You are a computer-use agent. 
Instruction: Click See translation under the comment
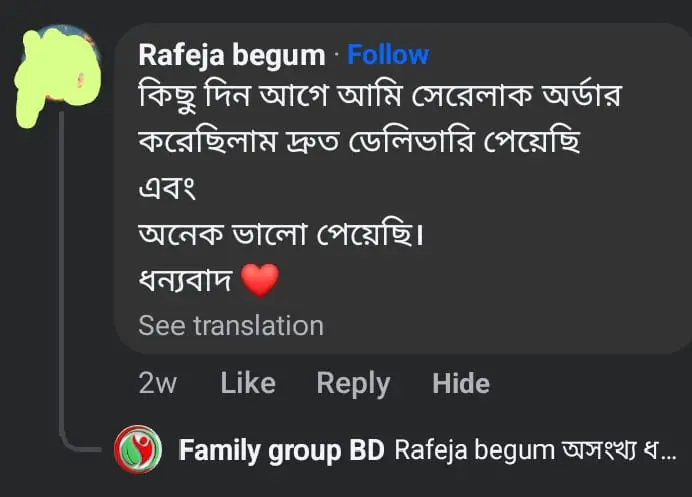(231, 325)
